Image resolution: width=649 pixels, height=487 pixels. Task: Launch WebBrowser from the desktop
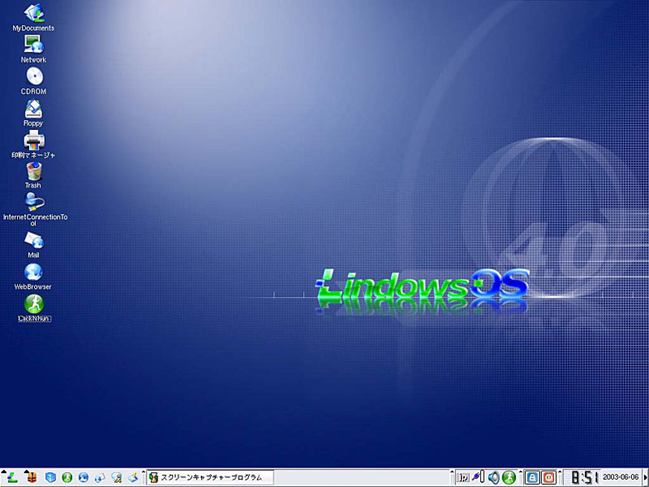(x=33, y=272)
